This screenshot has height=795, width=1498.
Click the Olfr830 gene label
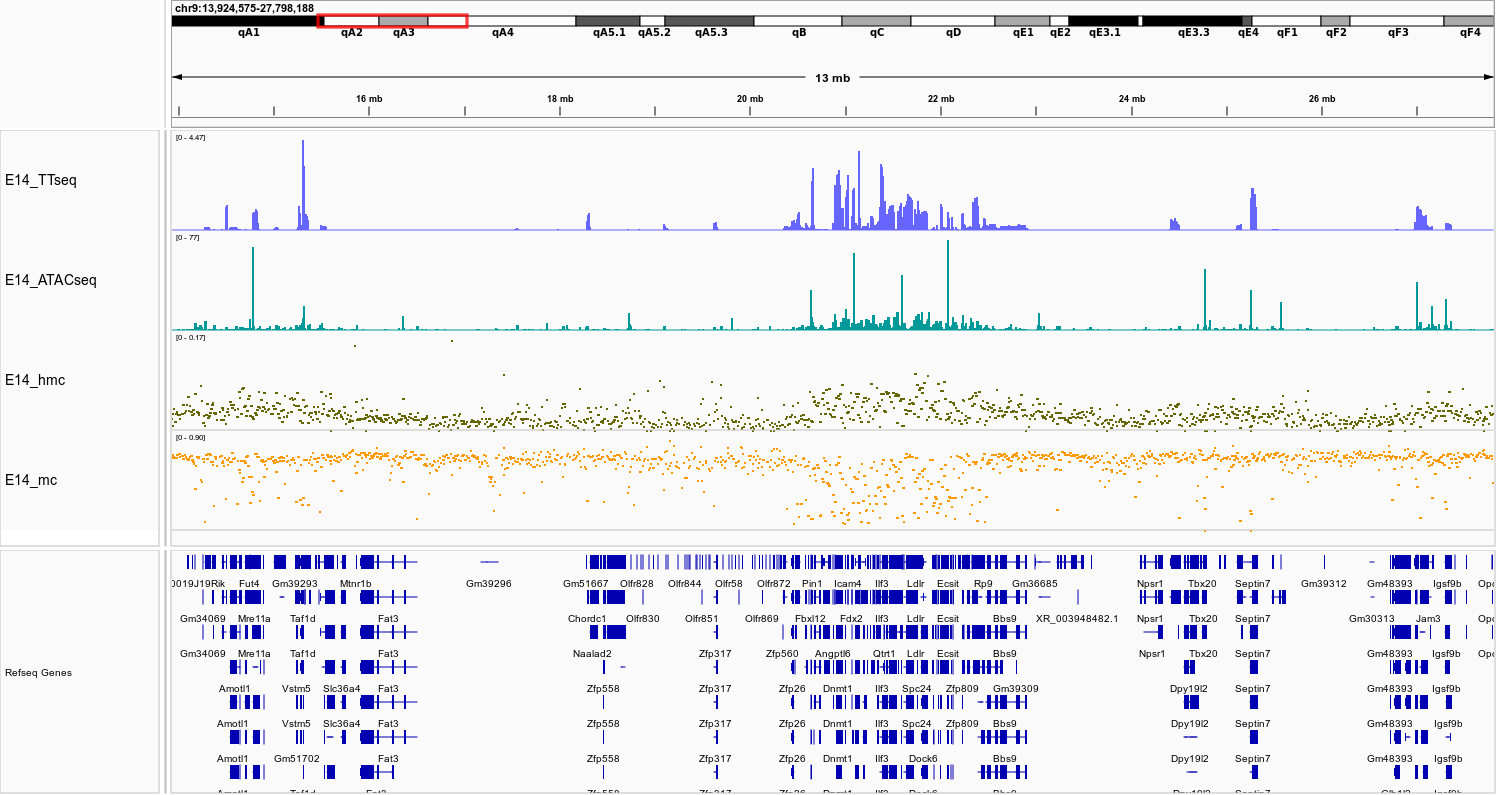pyautogui.click(x=643, y=618)
